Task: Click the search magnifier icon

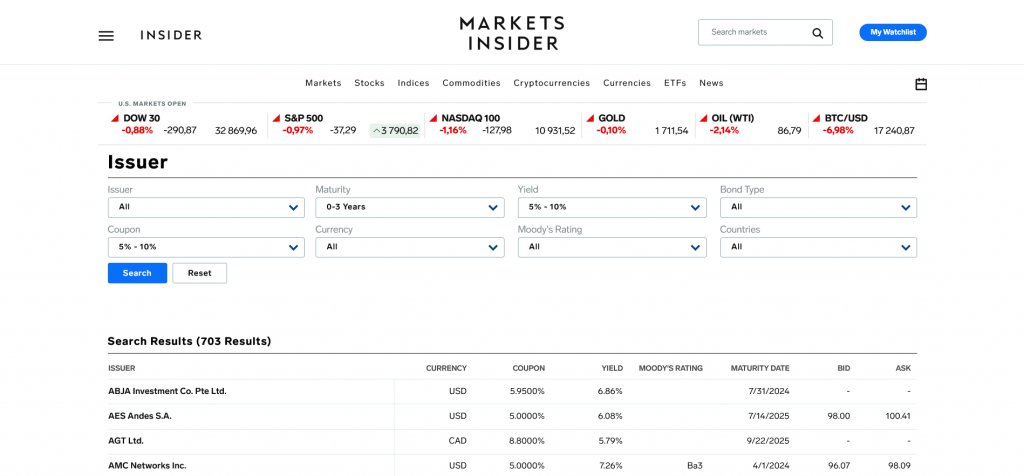Action: click(x=818, y=33)
